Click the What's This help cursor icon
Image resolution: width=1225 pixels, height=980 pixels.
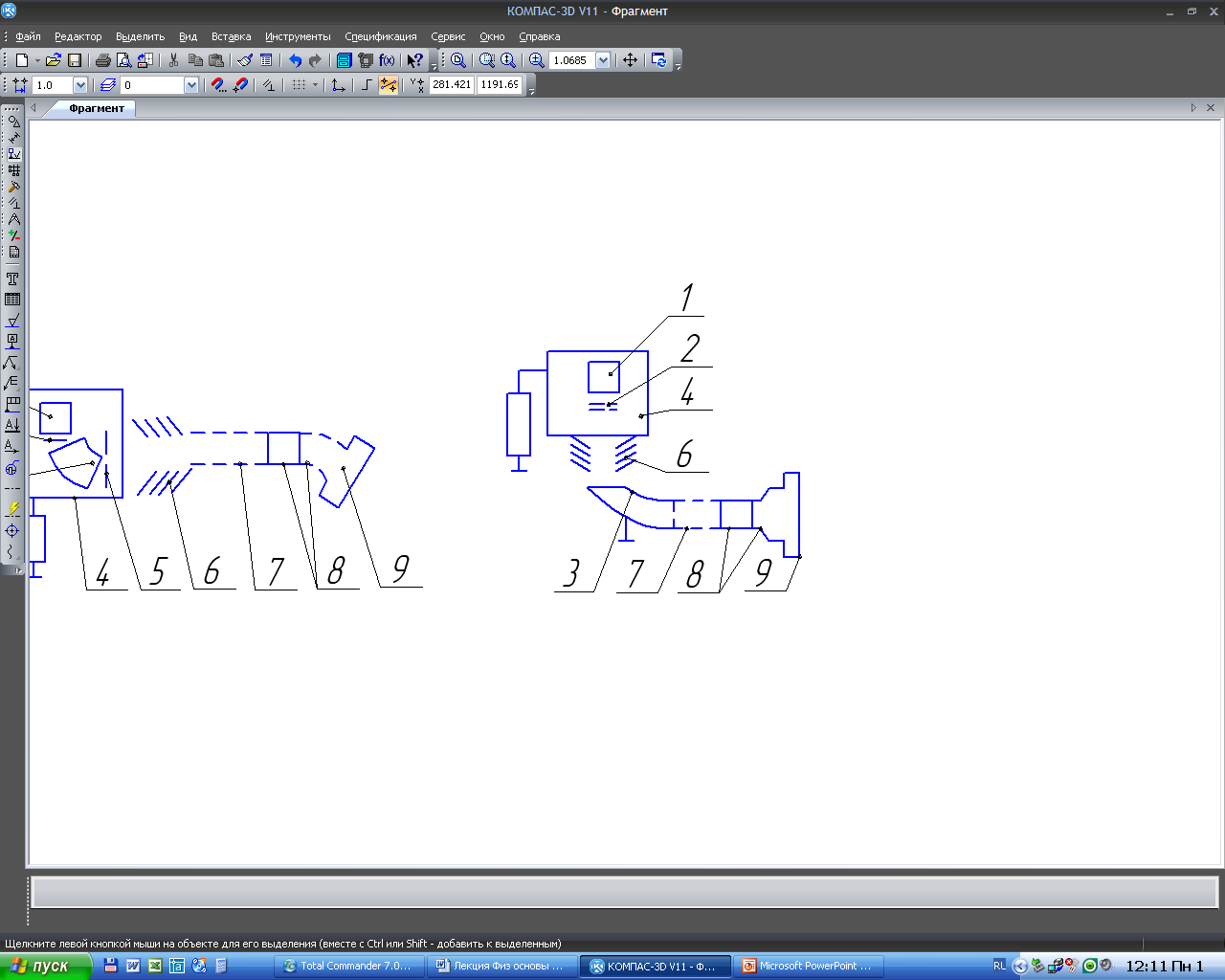[x=415, y=60]
